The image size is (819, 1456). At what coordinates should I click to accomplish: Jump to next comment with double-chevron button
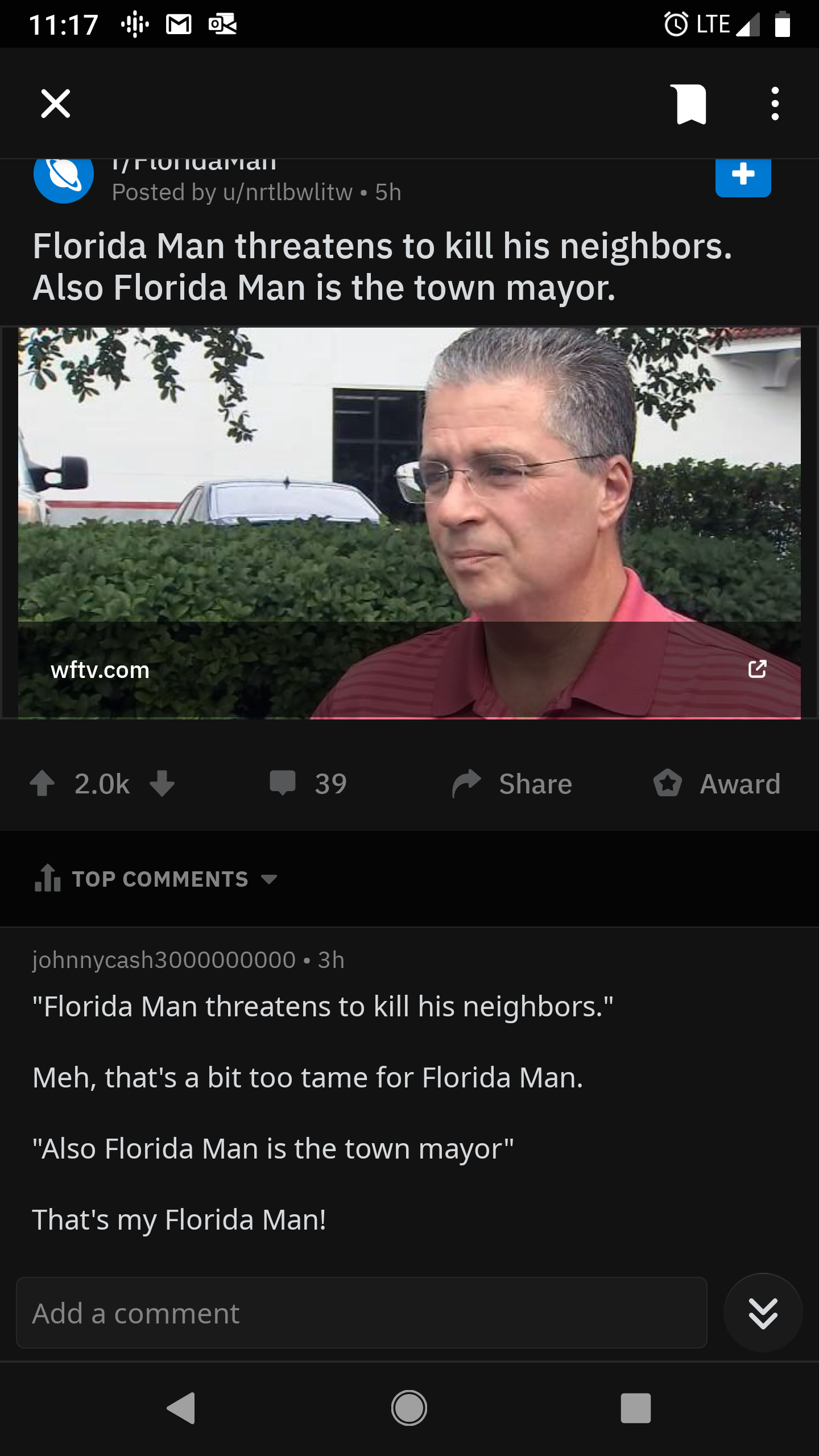click(x=763, y=1313)
